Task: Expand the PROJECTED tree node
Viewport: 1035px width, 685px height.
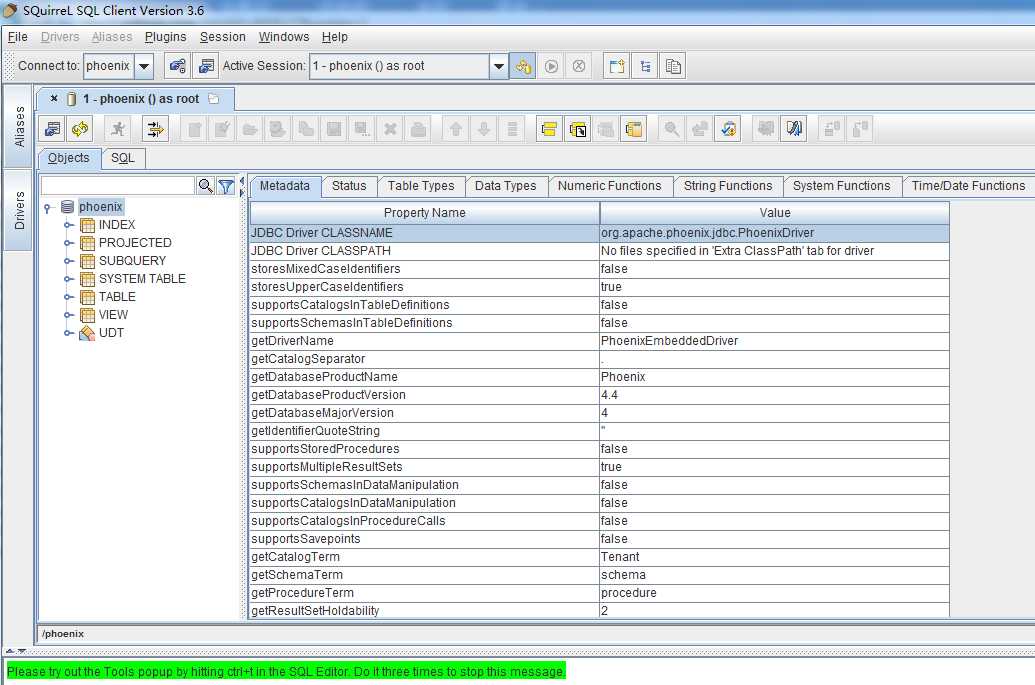Action: 68,243
